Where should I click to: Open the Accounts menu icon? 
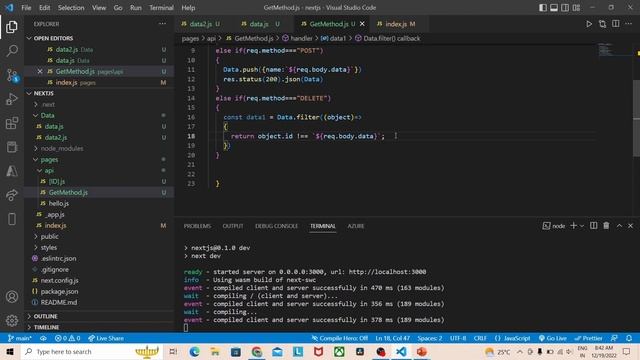pos(12,297)
